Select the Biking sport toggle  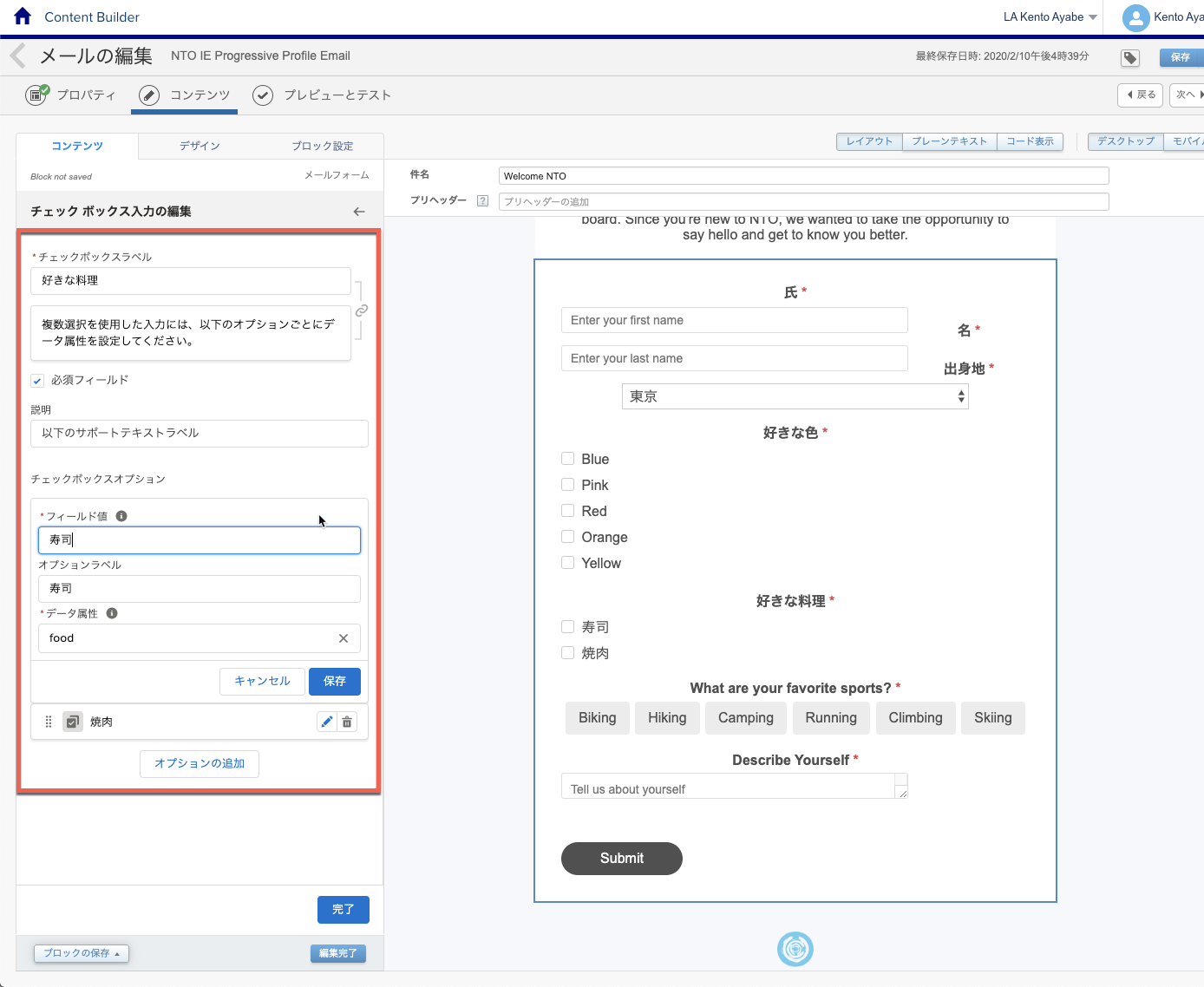click(x=598, y=718)
